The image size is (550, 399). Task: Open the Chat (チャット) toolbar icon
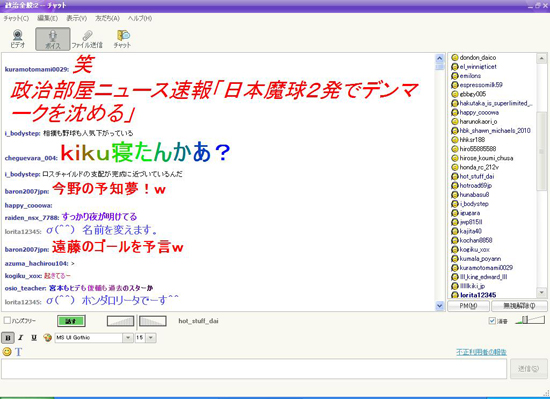122,39
